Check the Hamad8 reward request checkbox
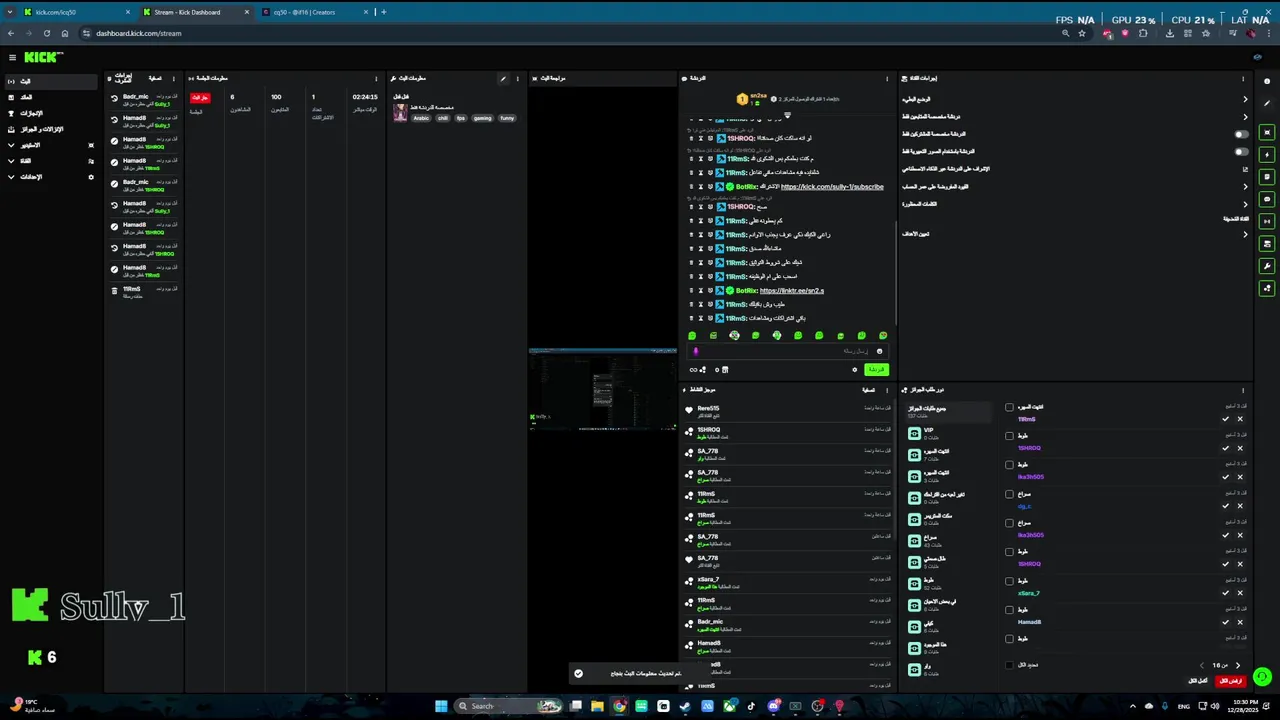The height and width of the screenshot is (720, 1280). (x=1009, y=610)
